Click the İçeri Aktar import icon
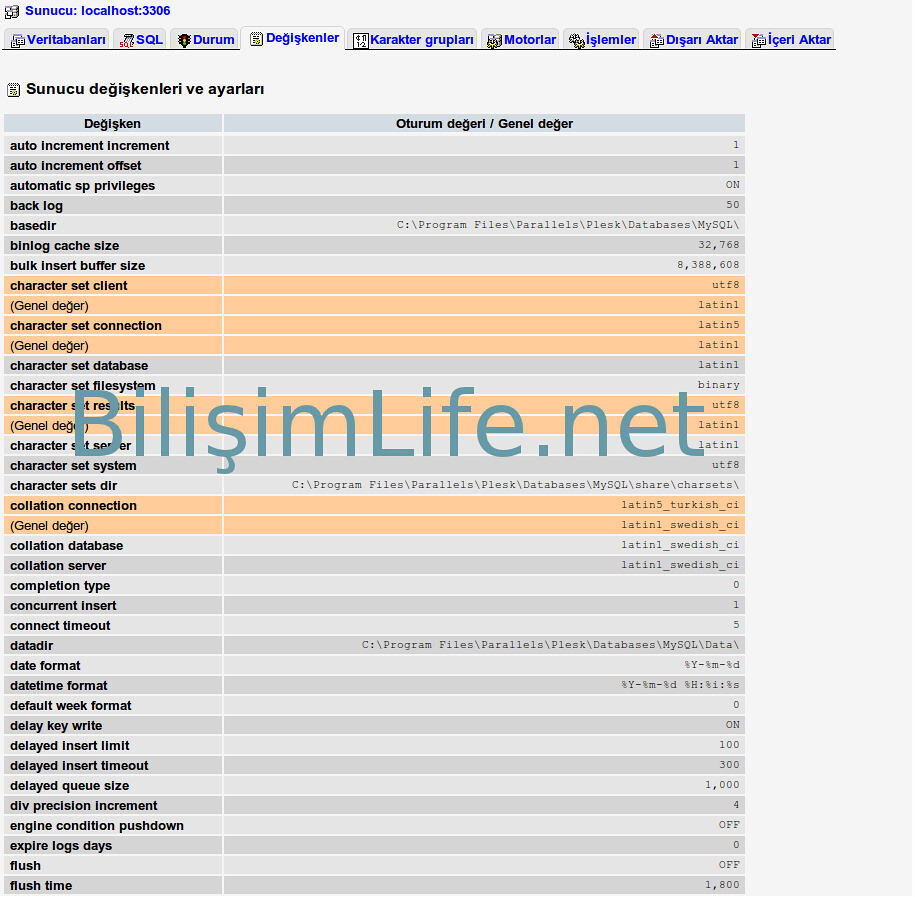Screen dimensions: 915x897 pyautogui.click(x=758, y=41)
